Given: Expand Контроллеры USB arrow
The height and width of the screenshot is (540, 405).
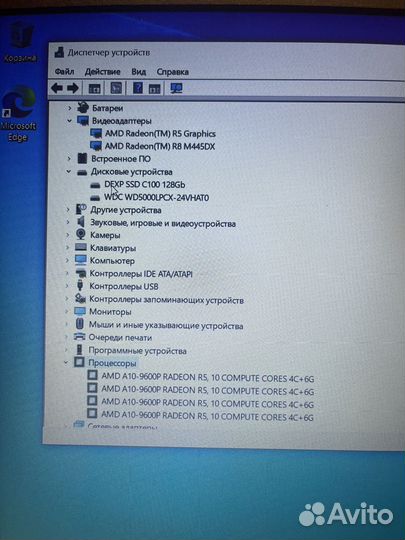Looking at the screenshot, I should click(x=67, y=285).
